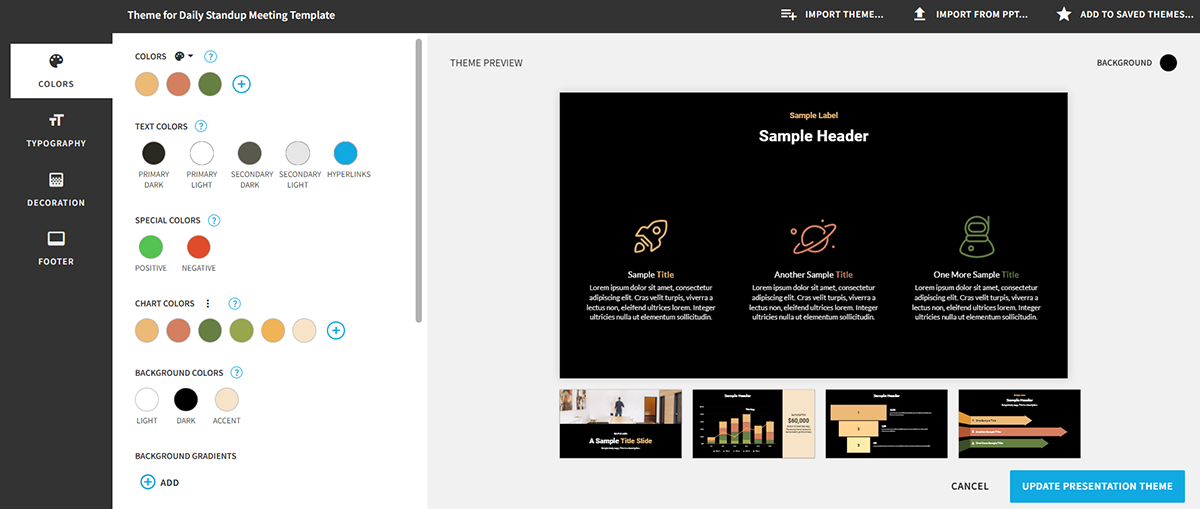Edit the Secondary Light text color
The height and width of the screenshot is (509, 1200).
pyautogui.click(x=298, y=153)
